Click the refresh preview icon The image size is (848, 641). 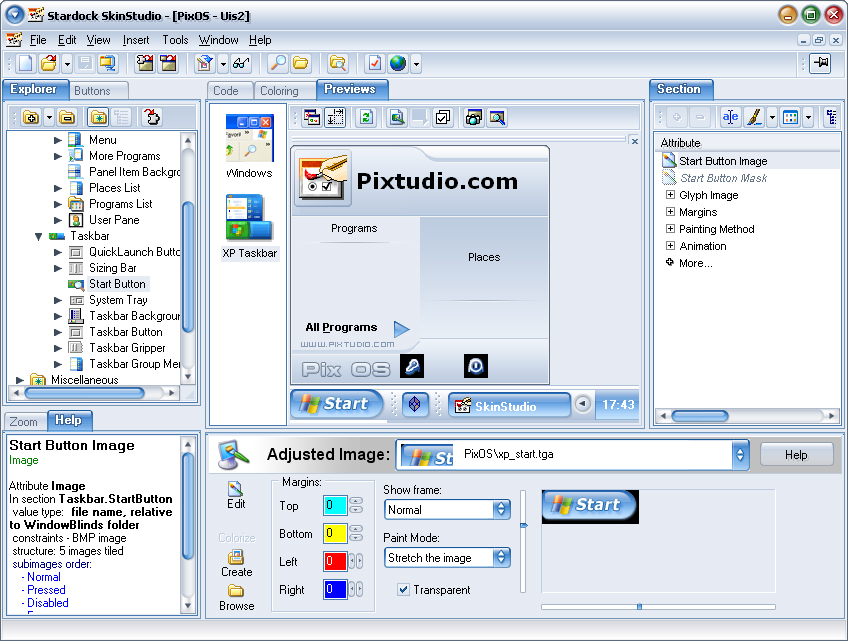coord(366,117)
